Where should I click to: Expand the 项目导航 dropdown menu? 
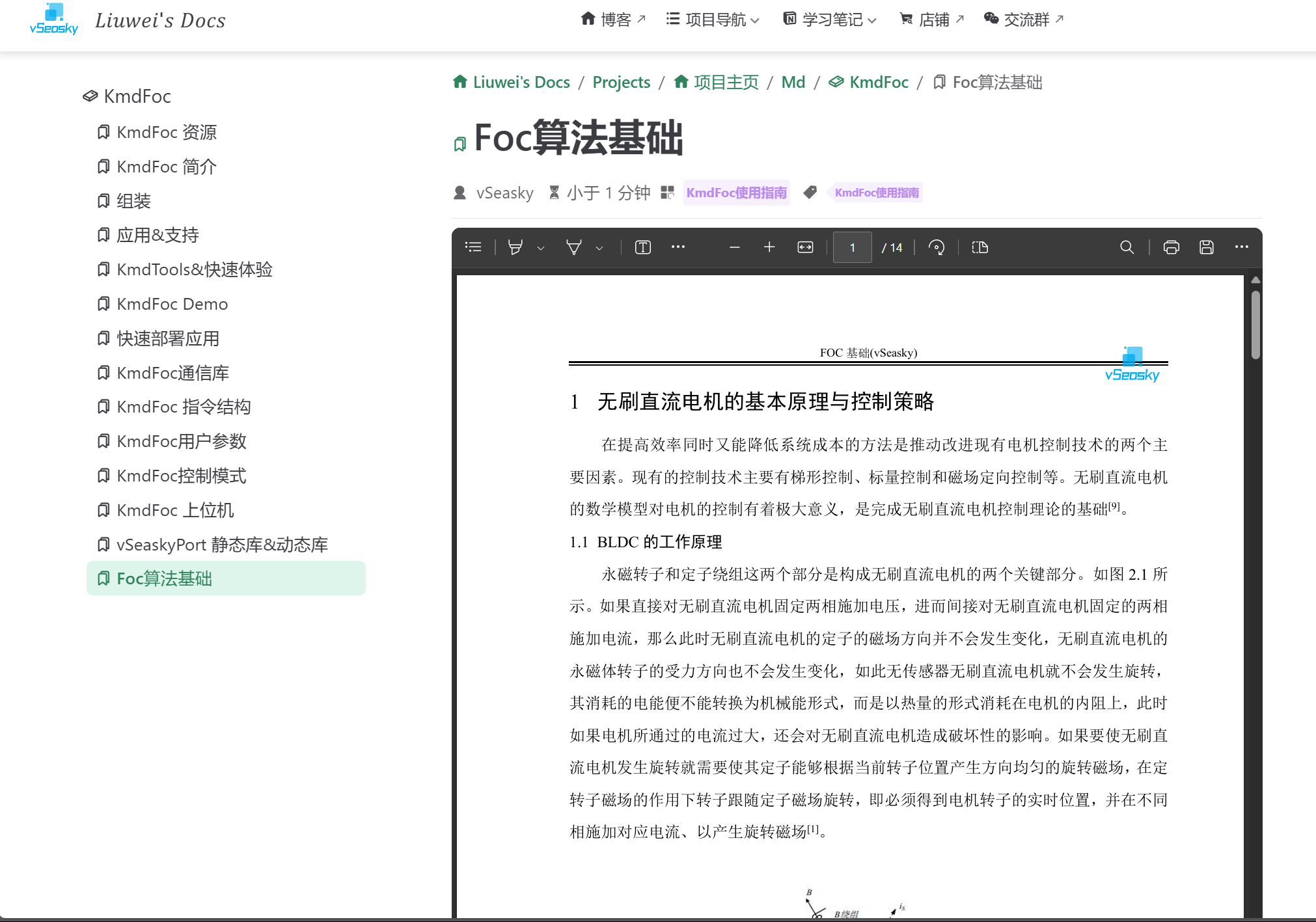[x=713, y=20]
